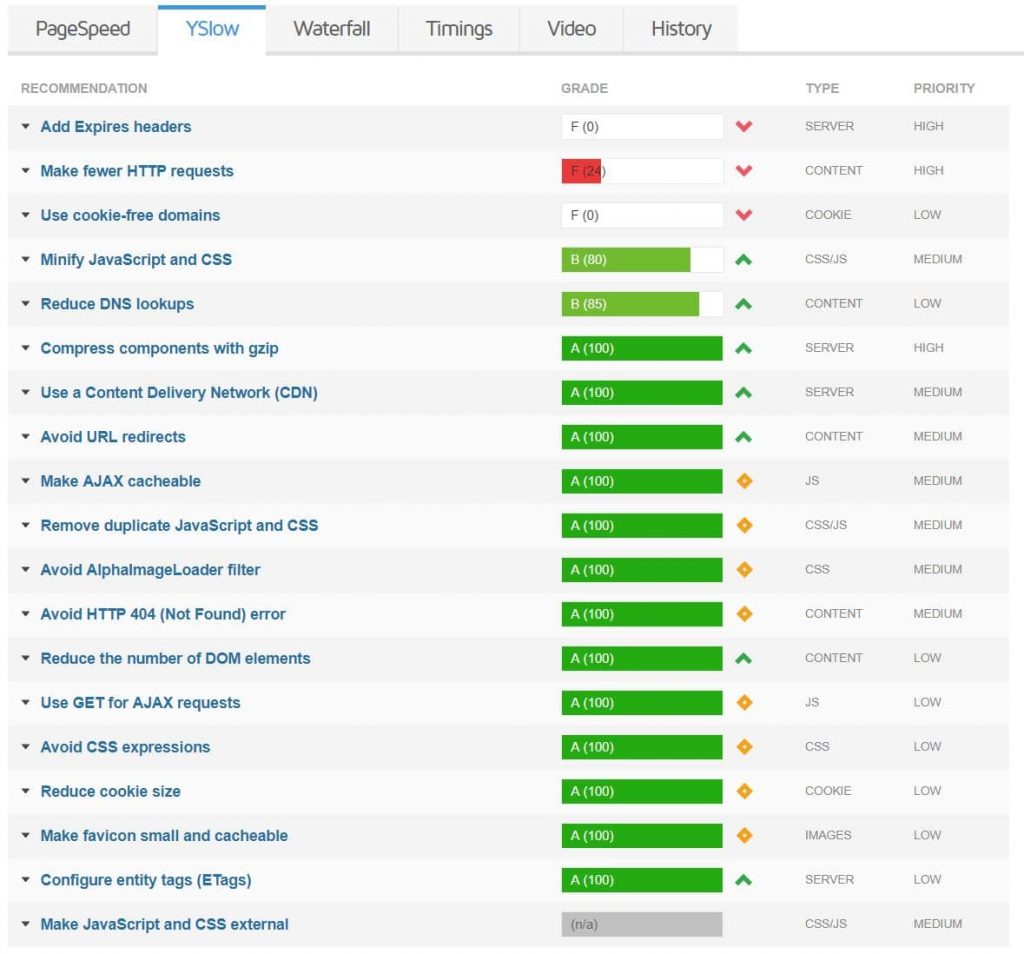Viewport: 1024px width, 954px height.
Task: Click the red trend arrow for Make fewer HTTP requests
Action: [745, 170]
